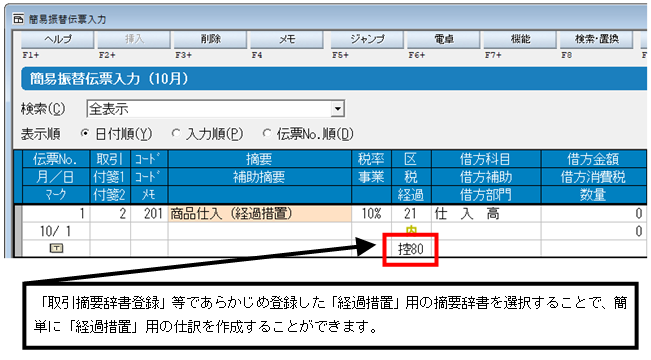This screenshot has height=360, width=651.
Task: Click the 削除 button
Action: coord(210,39)
